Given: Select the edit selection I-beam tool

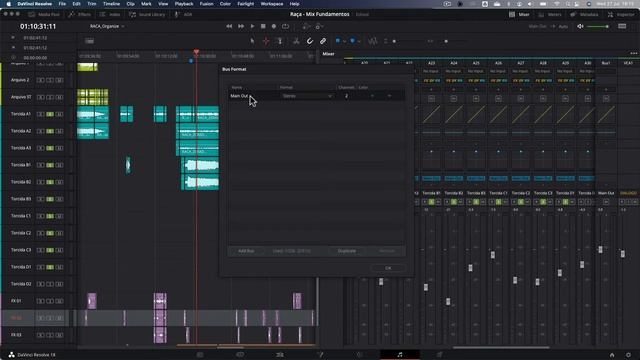Looking at the screenshot, I should click(280, 41).
